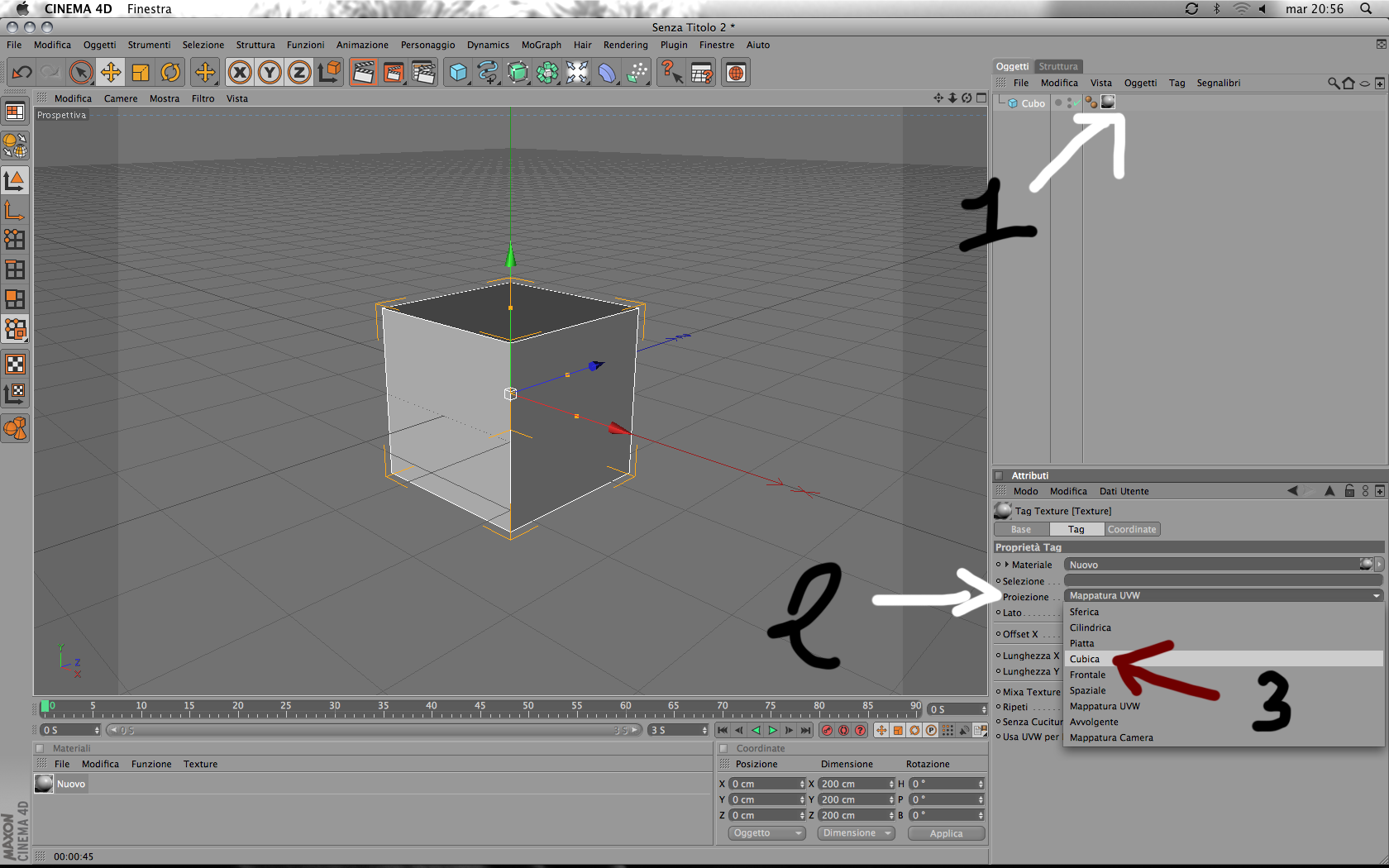Select the Rotate tool icon
The image size is (1389, 868).
pyautogui.click(x=170, y=73)
